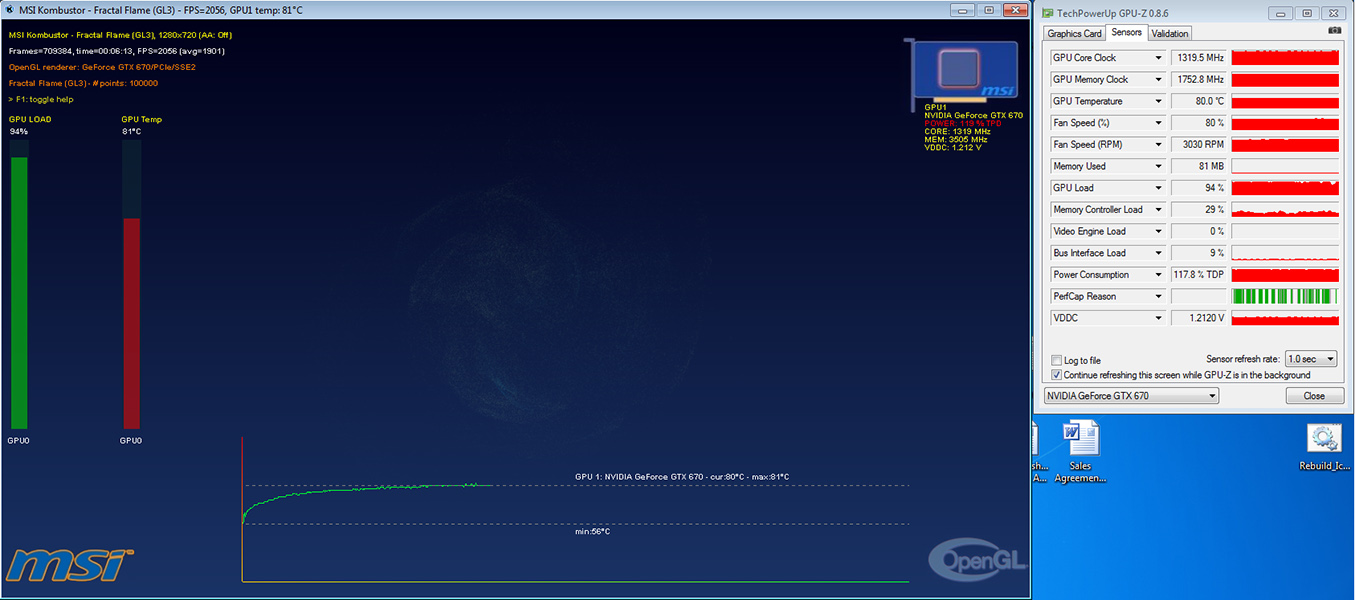The height and width of the screenshot is (600, 1355).
Task: Open the GPU Load sensor dropdown
Action: (1159, 188)
